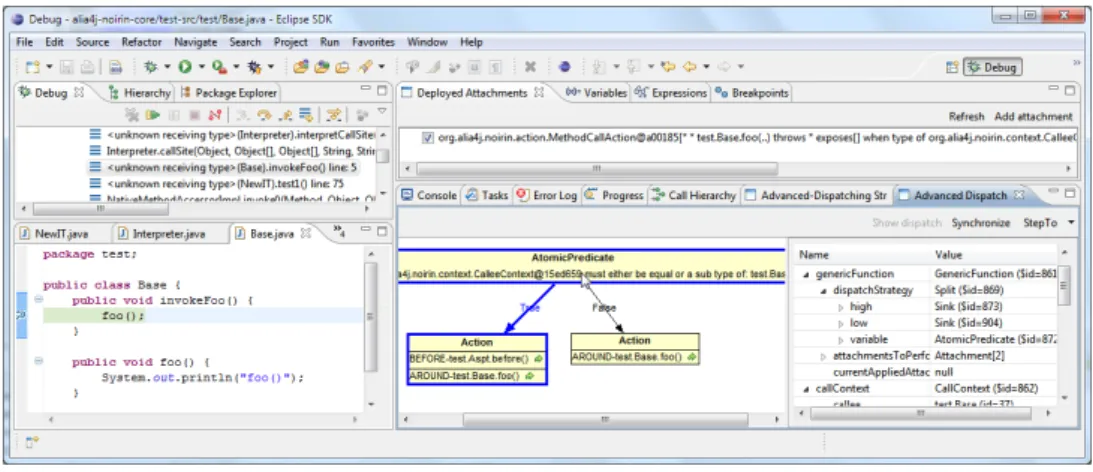
Task: Click the Last Edit Location arrow icon
Action: [x=668, y=67]
